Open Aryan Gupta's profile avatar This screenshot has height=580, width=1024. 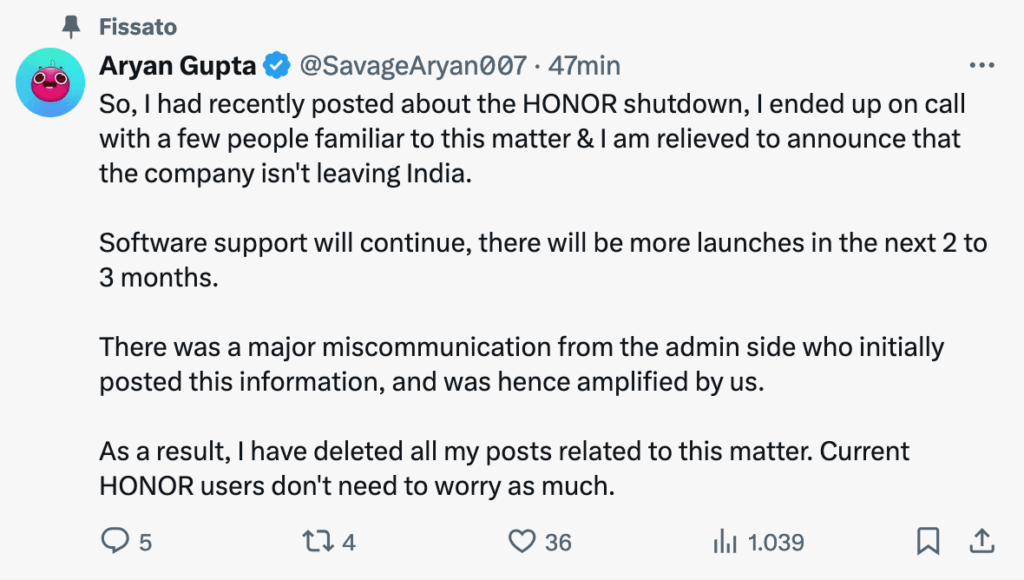pos(49,81)
